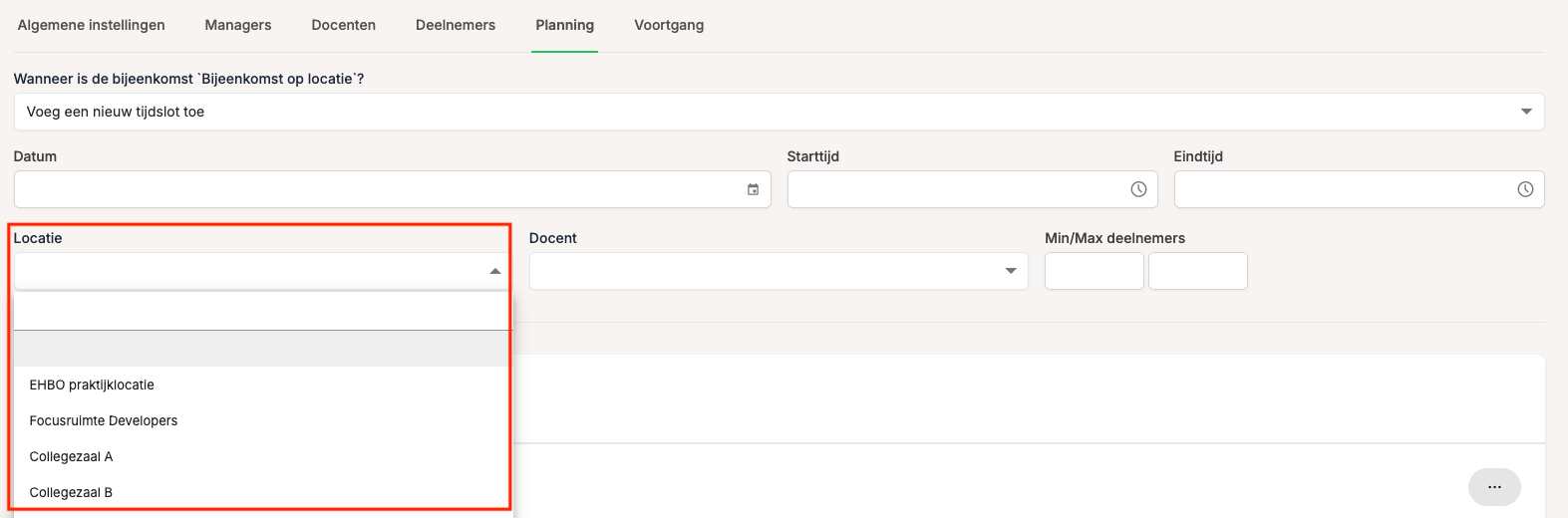Select Collegezaal B location option
The height and width of the screenshot is (518, 1568).
click(x=72, y=492)
